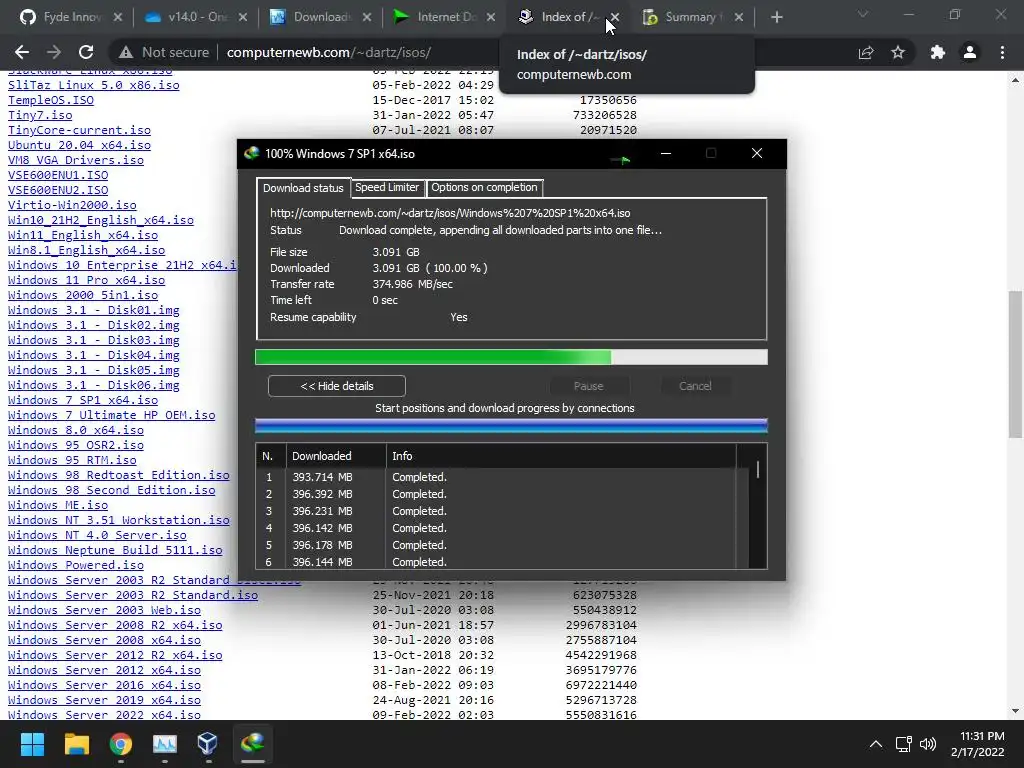This screenshot has height=768, width=1024.
Task: Switch to v14.0 OneDrive tab
Action: pyautogui.click(x=189, y=17)
